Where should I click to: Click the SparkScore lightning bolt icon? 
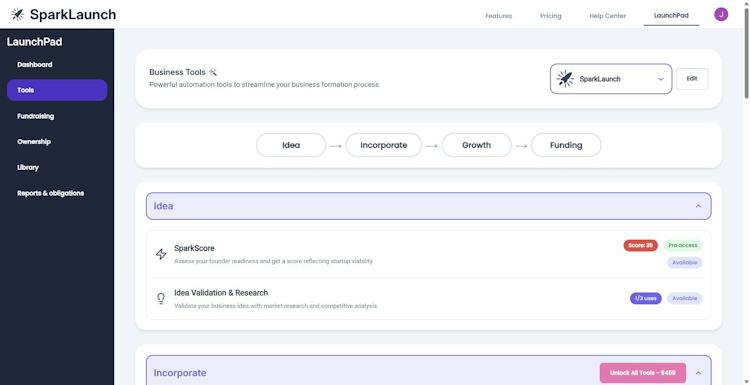161,254
